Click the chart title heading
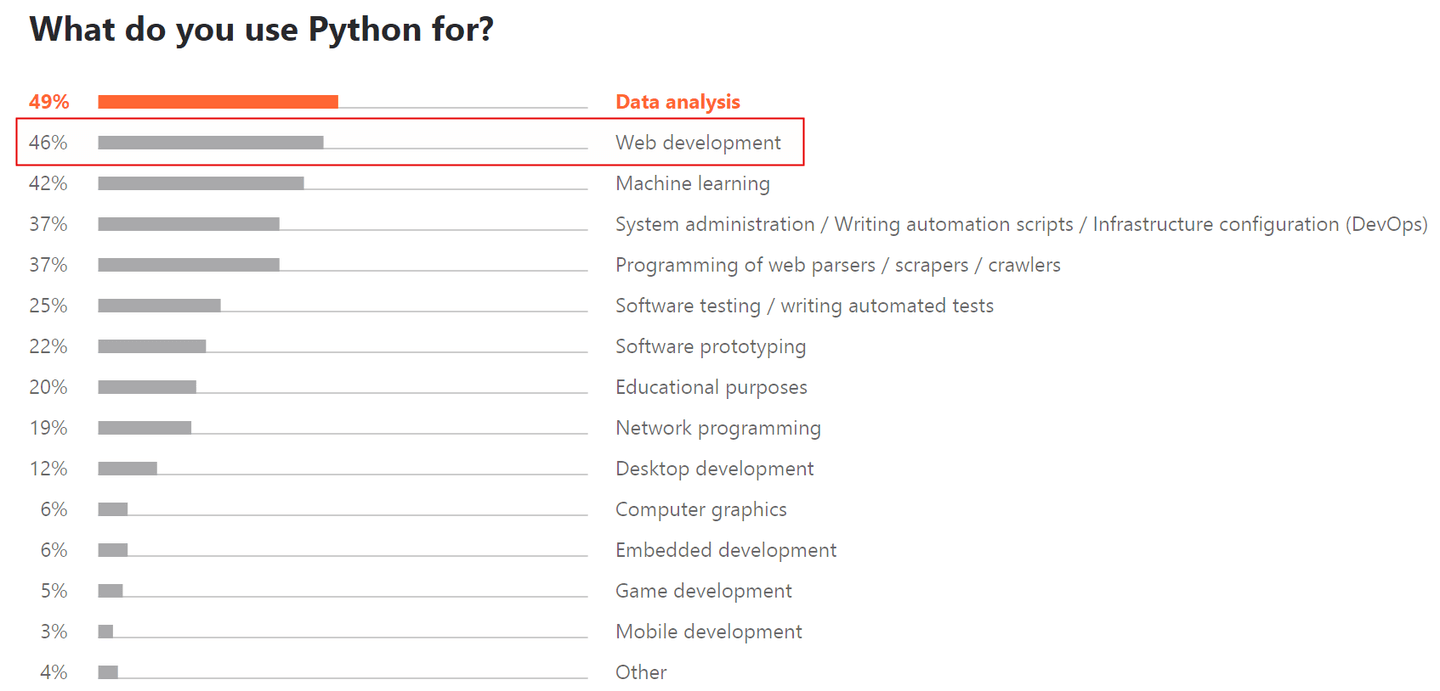The width and height of the screenshot is (1440, 691). click(x=262, y=30)
